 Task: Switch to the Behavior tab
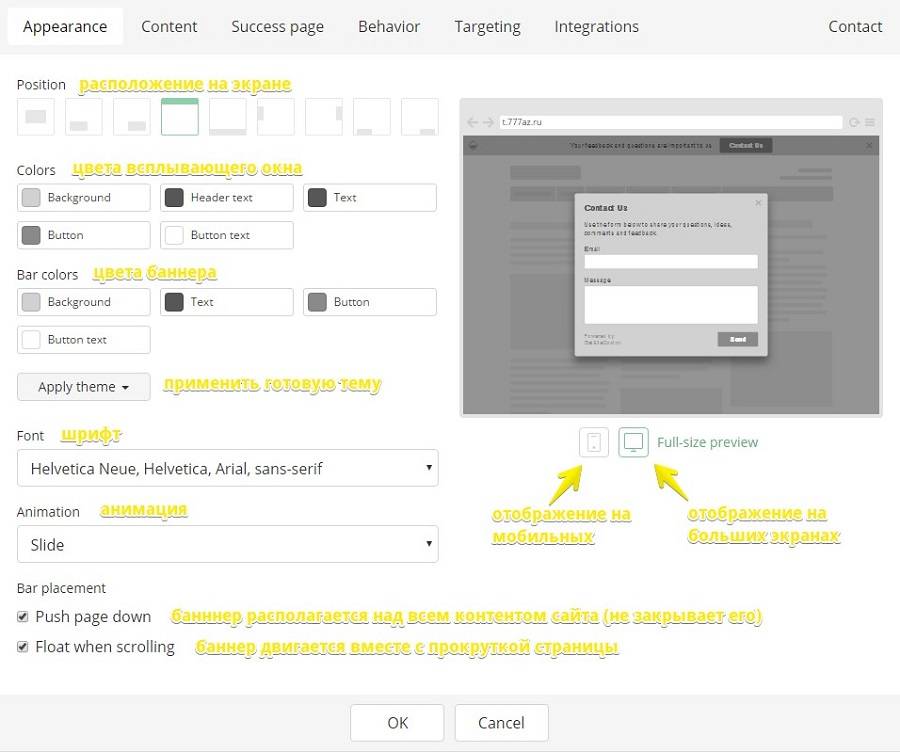click(389, 26)
